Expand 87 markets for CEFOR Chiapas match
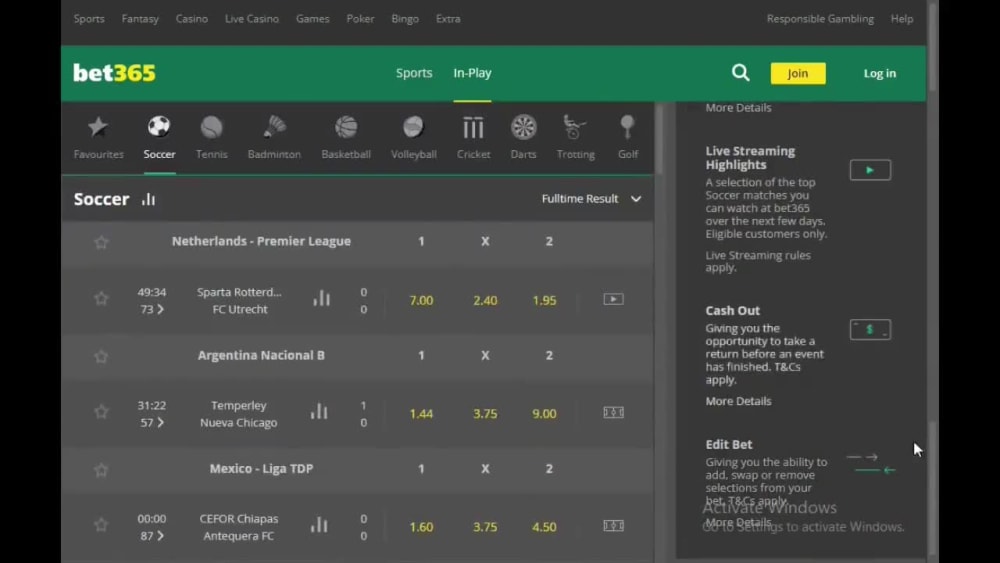1000x563 pixels. tap(152, 536)
